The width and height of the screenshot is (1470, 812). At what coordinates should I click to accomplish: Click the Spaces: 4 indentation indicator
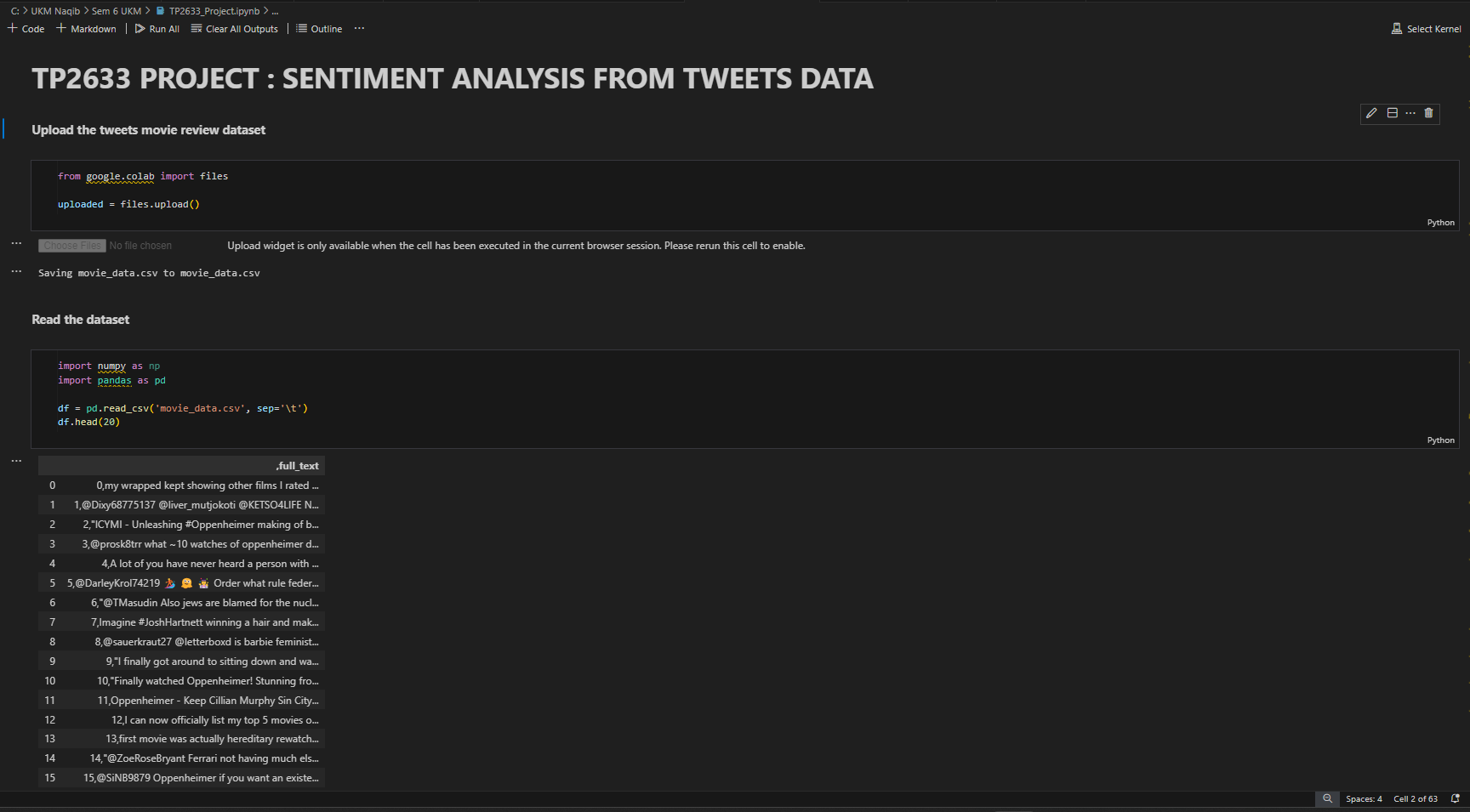coord(1364,798)
